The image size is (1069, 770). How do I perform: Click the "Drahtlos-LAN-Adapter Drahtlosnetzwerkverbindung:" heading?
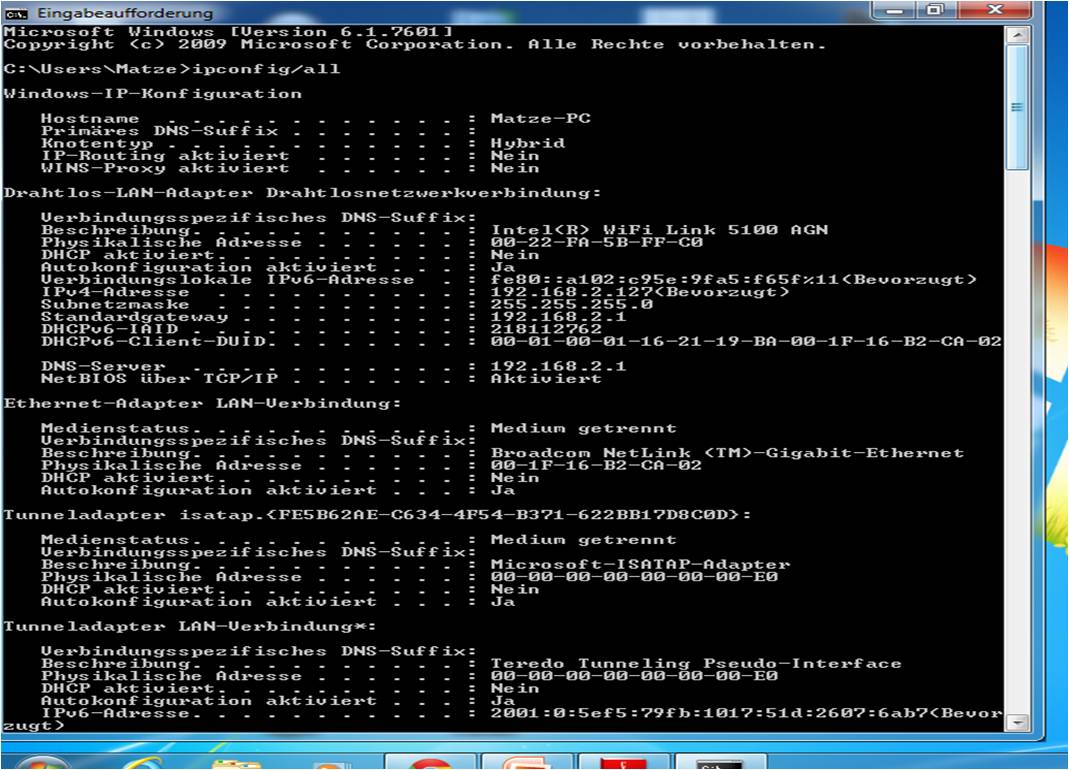click(x=303, y=193)
